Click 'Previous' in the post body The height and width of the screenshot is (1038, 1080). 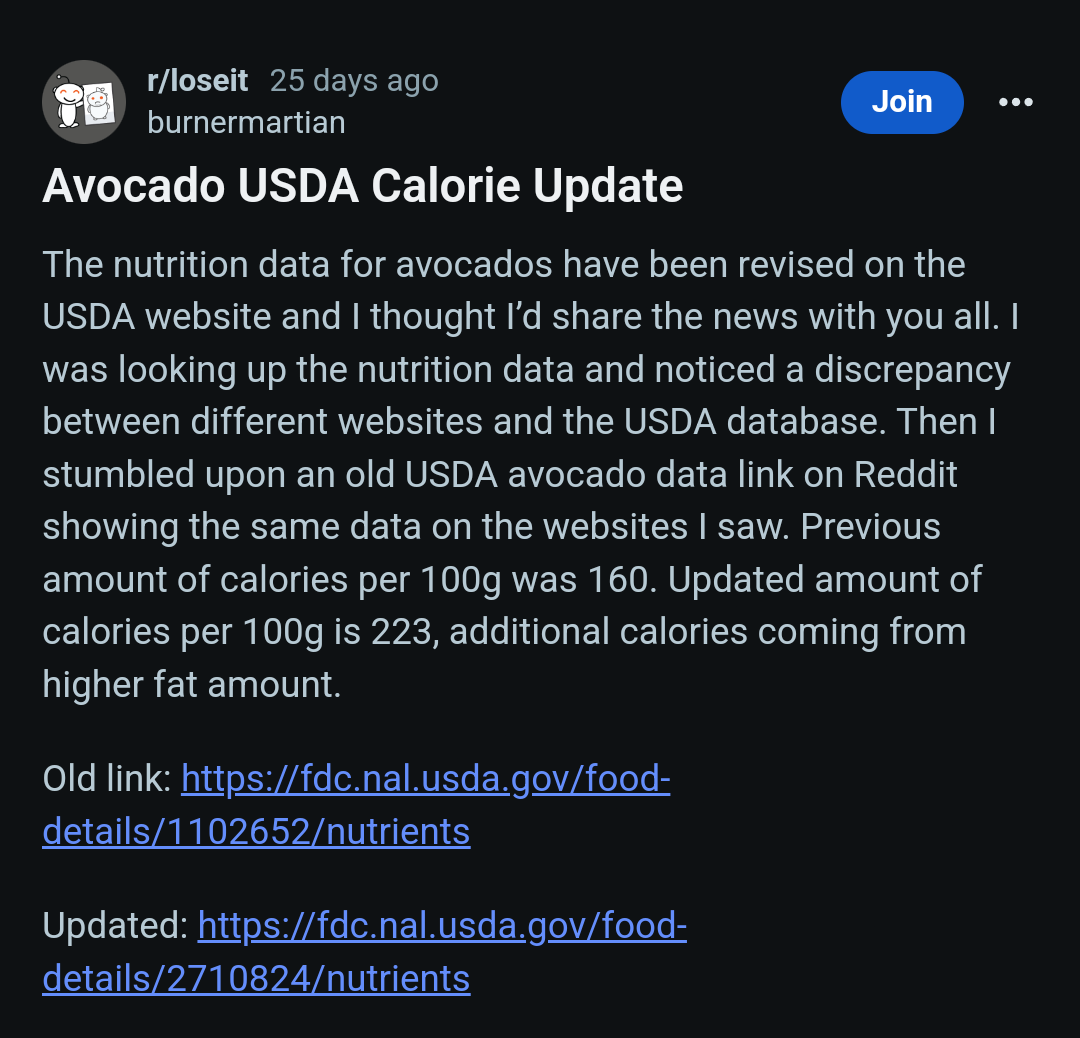tap(870, 527)
